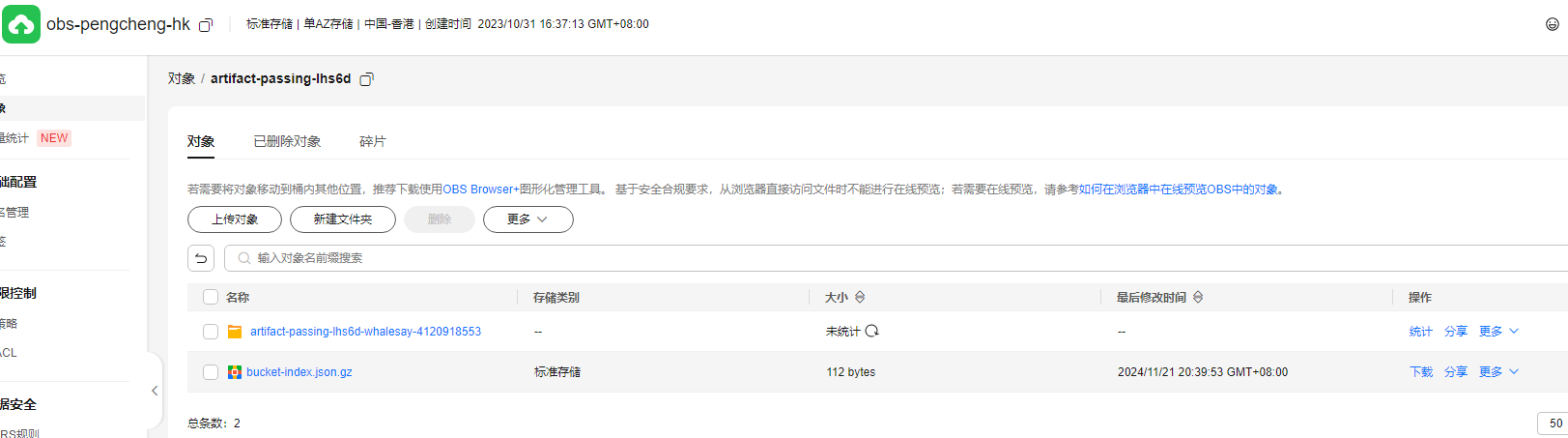
Task: Open the 更多 dropdown in toolbar
Action: pyautogui.click(x=527, y=219)
